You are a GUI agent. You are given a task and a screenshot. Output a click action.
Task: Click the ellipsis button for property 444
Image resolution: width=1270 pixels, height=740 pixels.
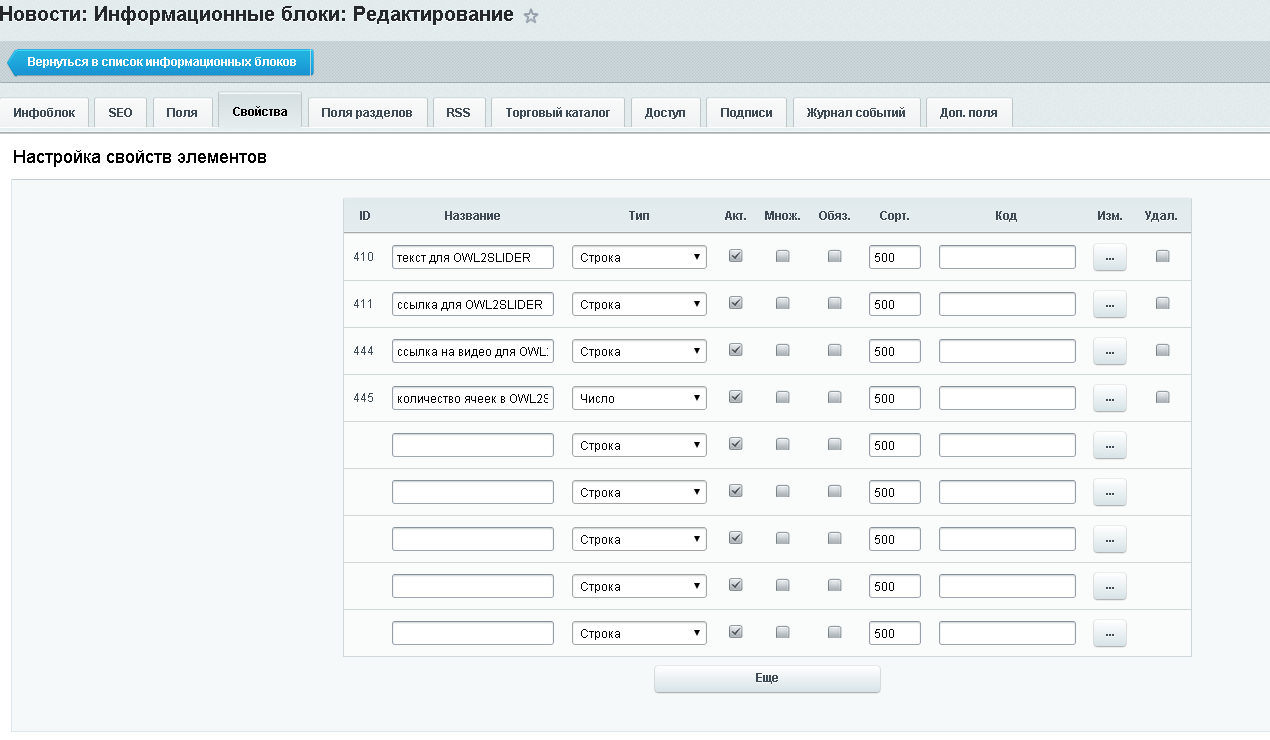(x=1109, y=351)
